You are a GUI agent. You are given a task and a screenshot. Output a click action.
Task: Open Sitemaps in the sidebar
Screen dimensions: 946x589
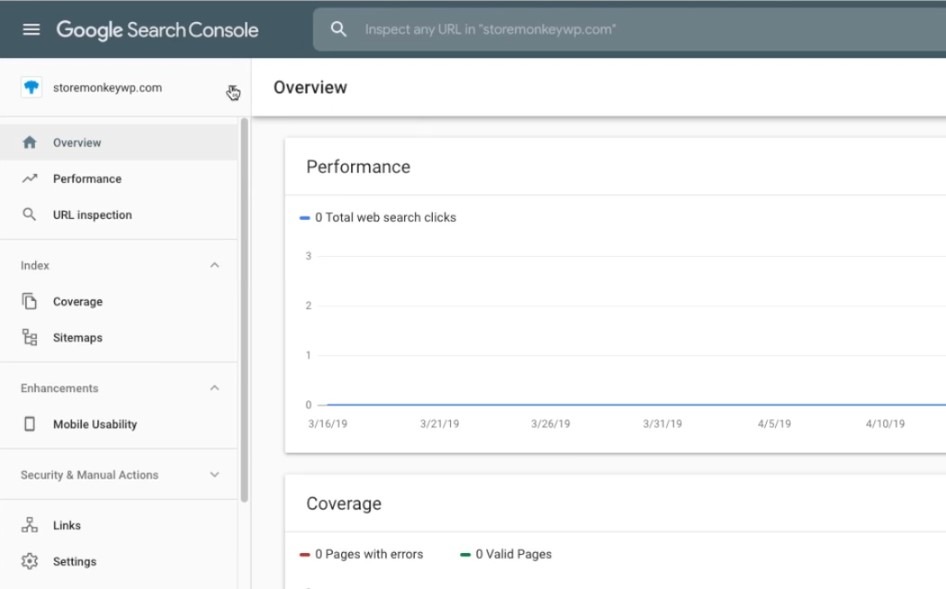pos(119,337)
